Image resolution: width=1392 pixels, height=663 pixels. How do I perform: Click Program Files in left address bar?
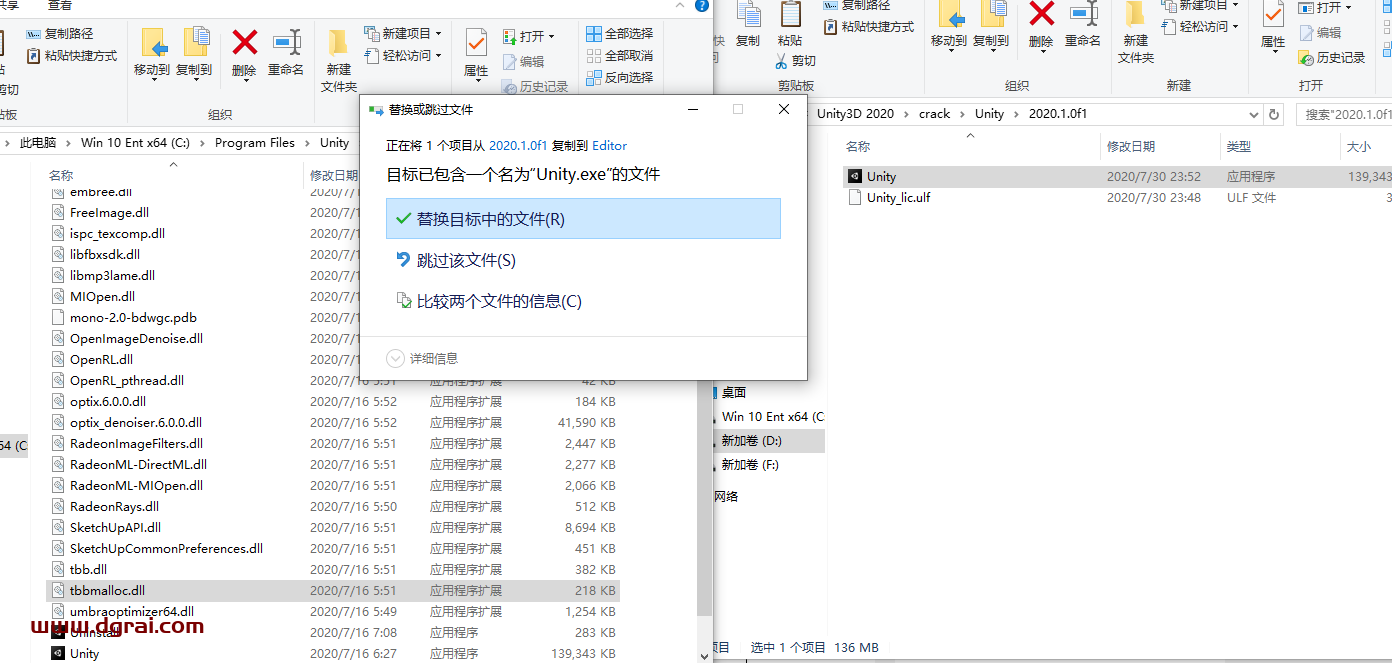pyautogui.click(x=255, y=143)
